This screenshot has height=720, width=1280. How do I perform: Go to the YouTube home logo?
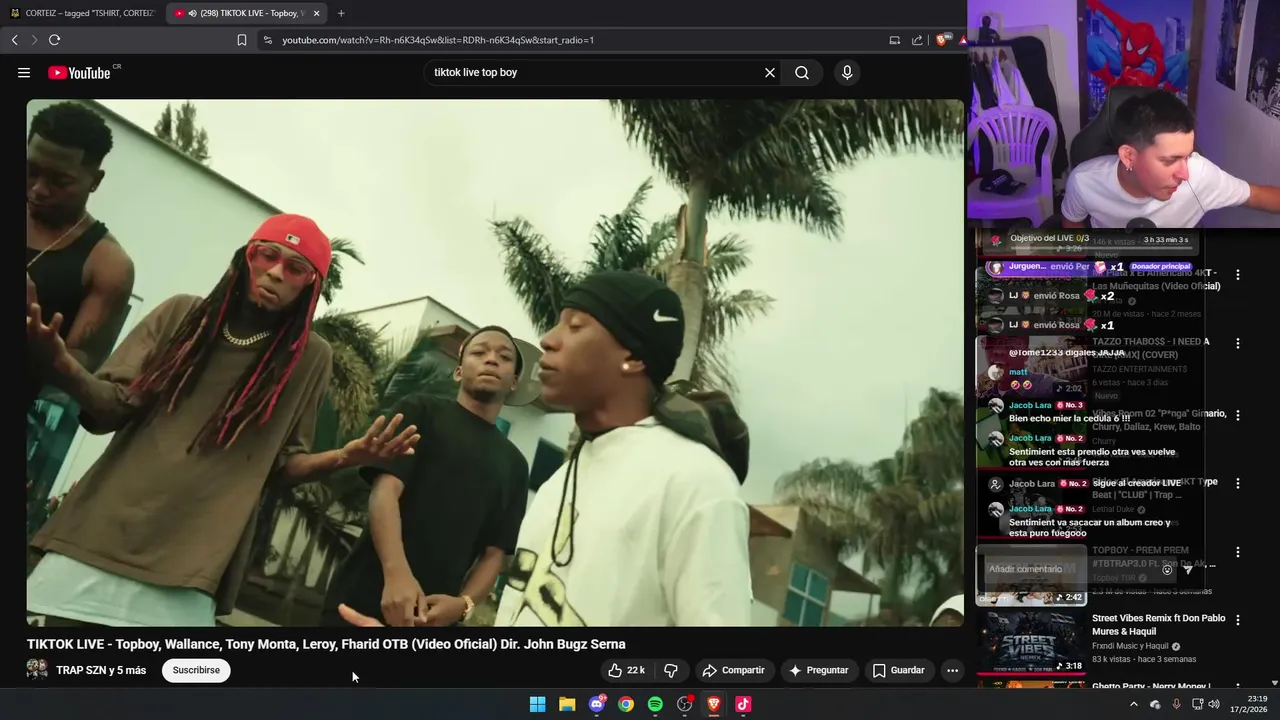tap(79, 72)
